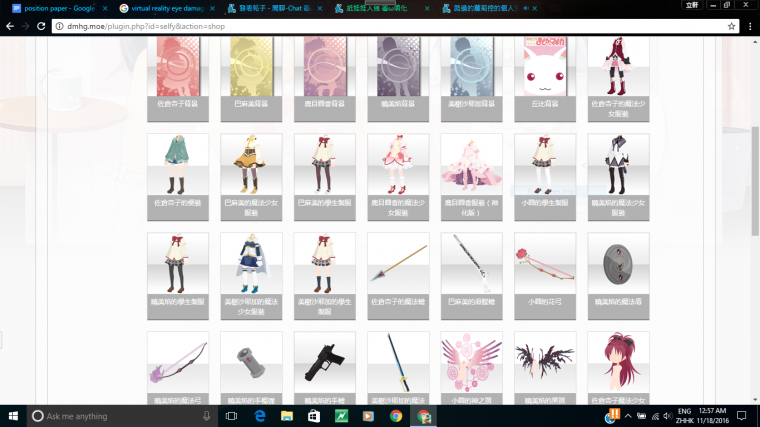760x427 pixels.
Task: Close the position paper tab
Action: click(105, 8)
